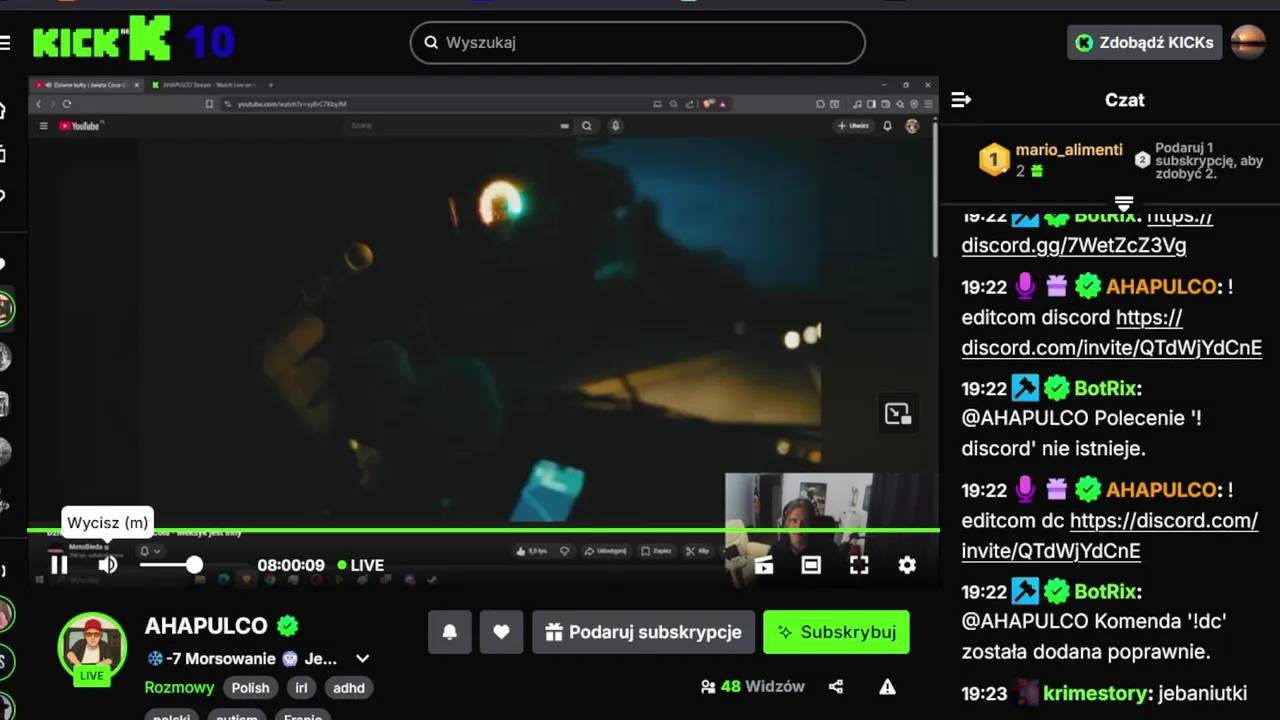Mute the stream with the speaker icon
The height and width of the screenshot is (720, 1280).
click(x=108, y=565)
